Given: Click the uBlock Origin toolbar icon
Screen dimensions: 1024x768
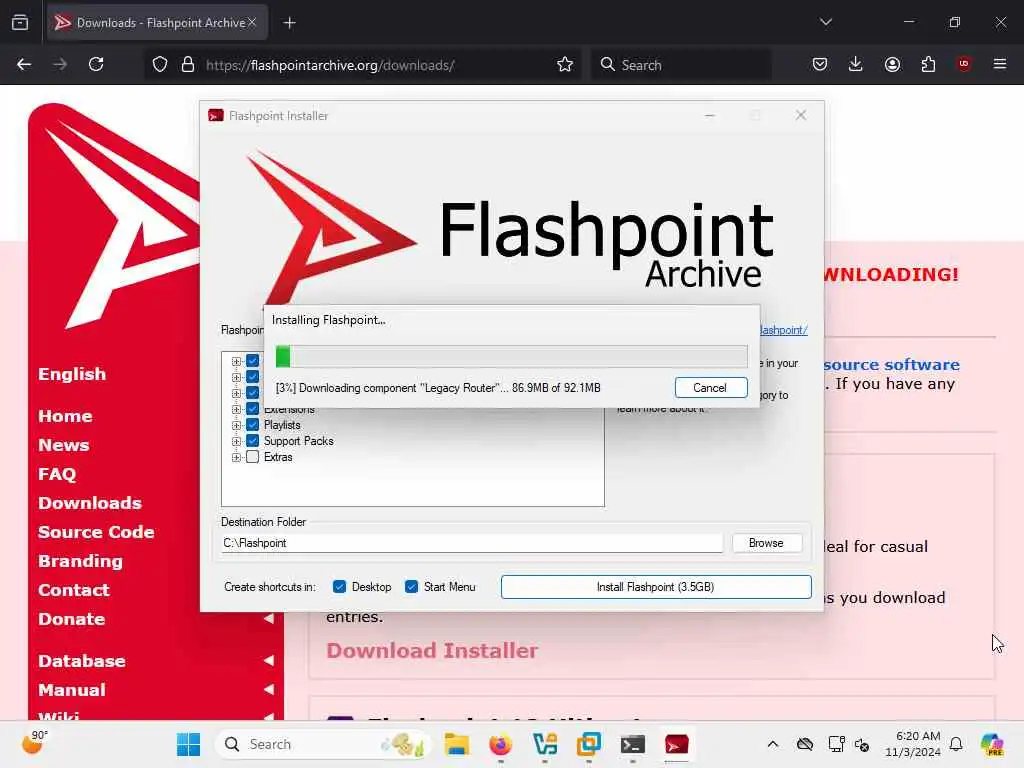Looking at the screenshot, I should [964, 64].
